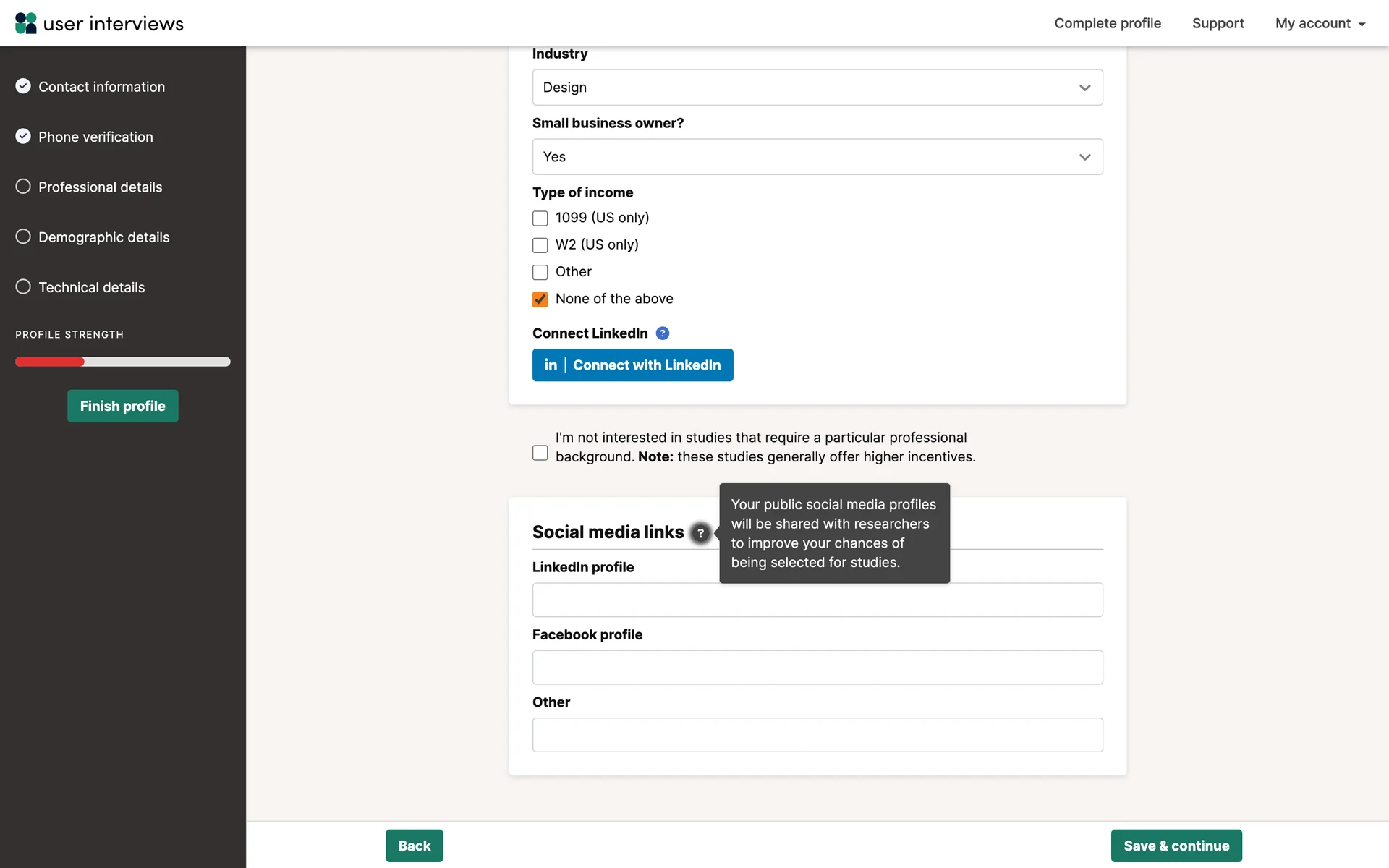Open Complete profile in top navigation
The image size is (1389, 868).
[1107, 23]
